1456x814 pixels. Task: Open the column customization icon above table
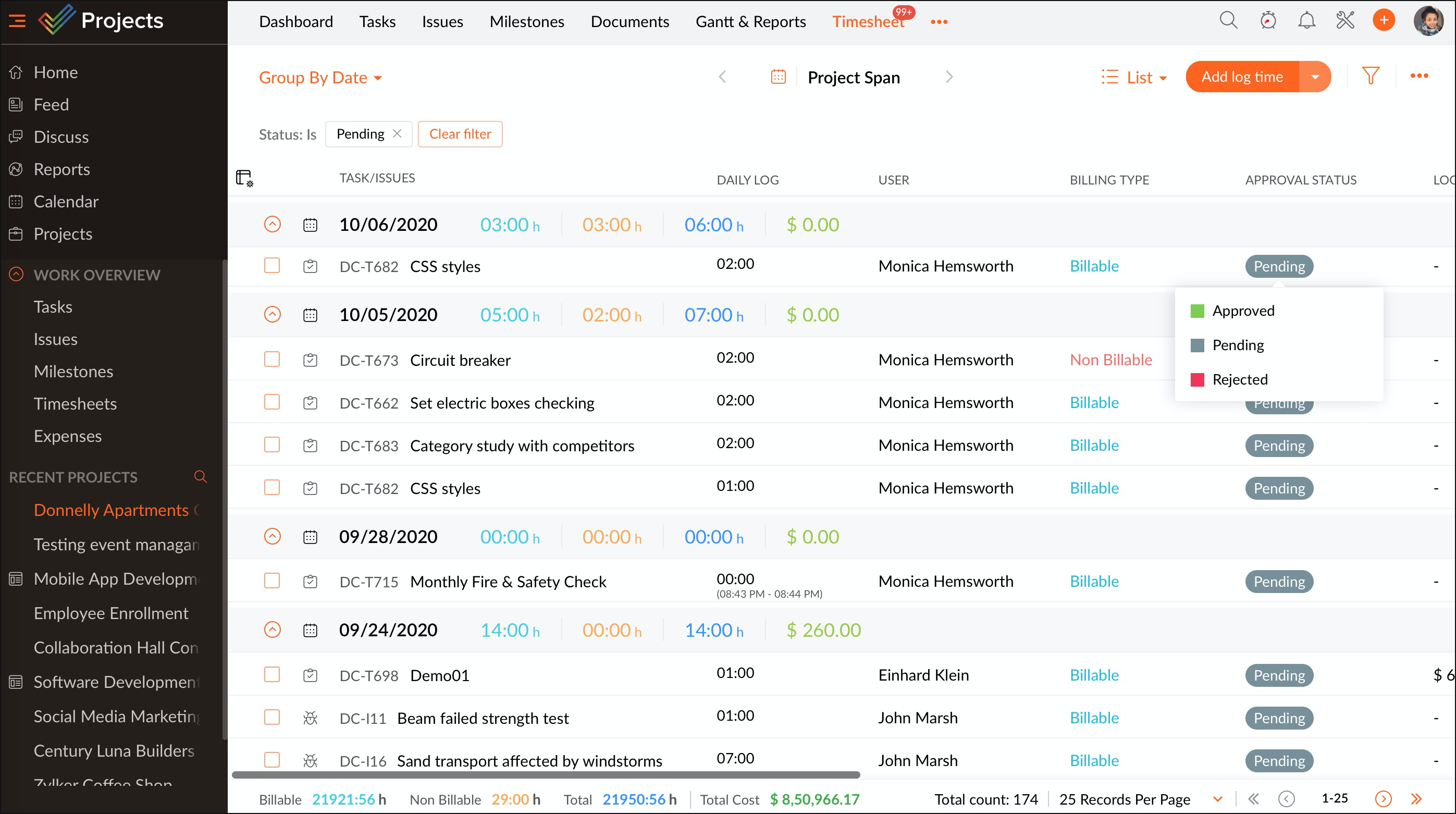(244, 179)
